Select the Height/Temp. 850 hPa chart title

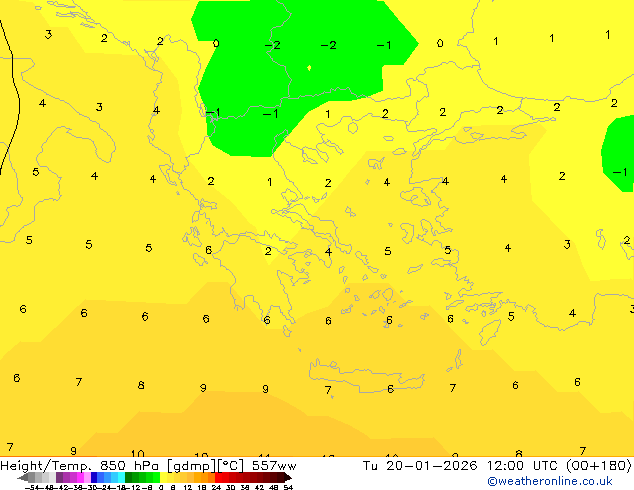(x=148, y=466)
